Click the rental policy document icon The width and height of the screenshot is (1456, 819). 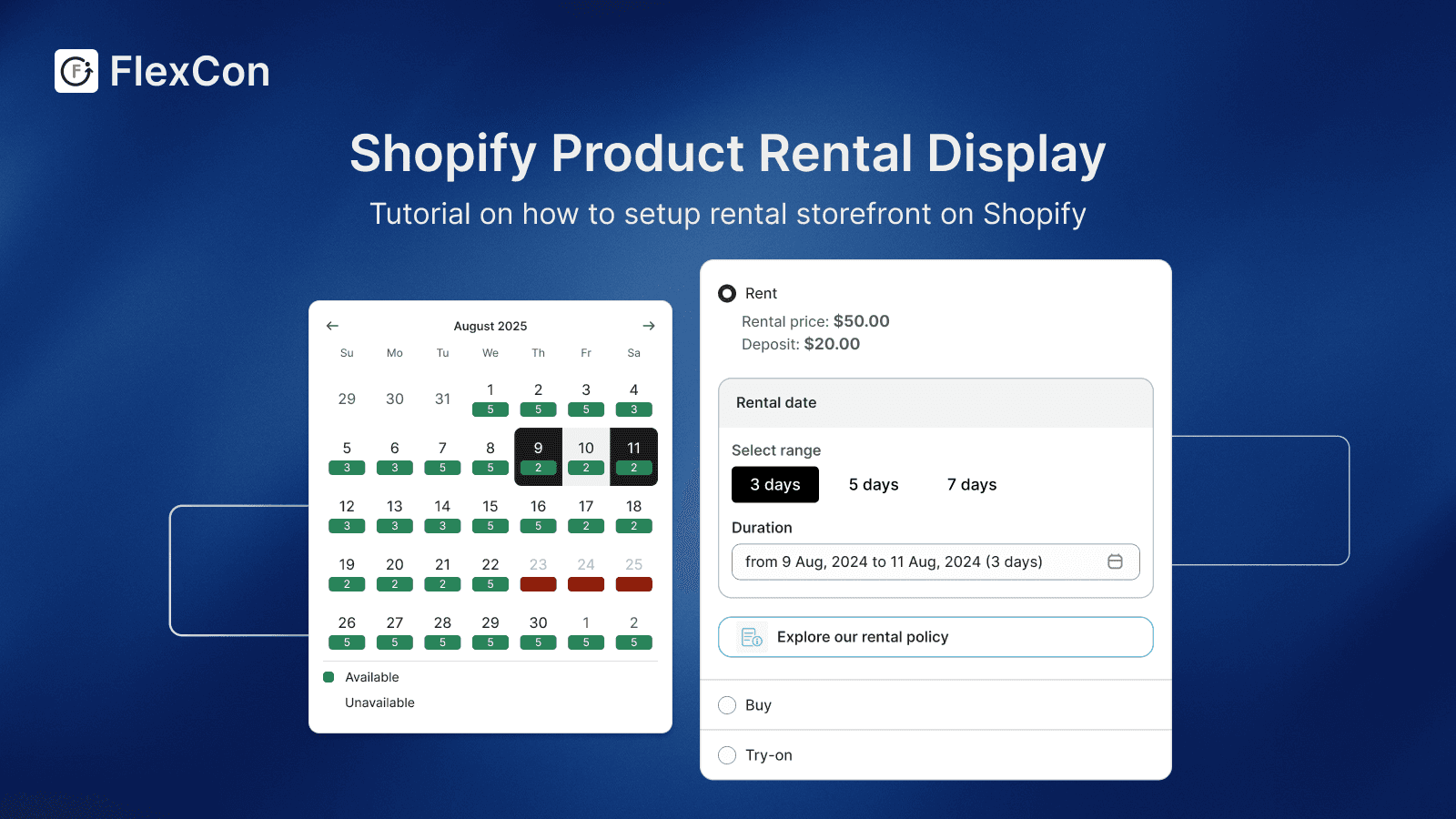click(752, 637)
